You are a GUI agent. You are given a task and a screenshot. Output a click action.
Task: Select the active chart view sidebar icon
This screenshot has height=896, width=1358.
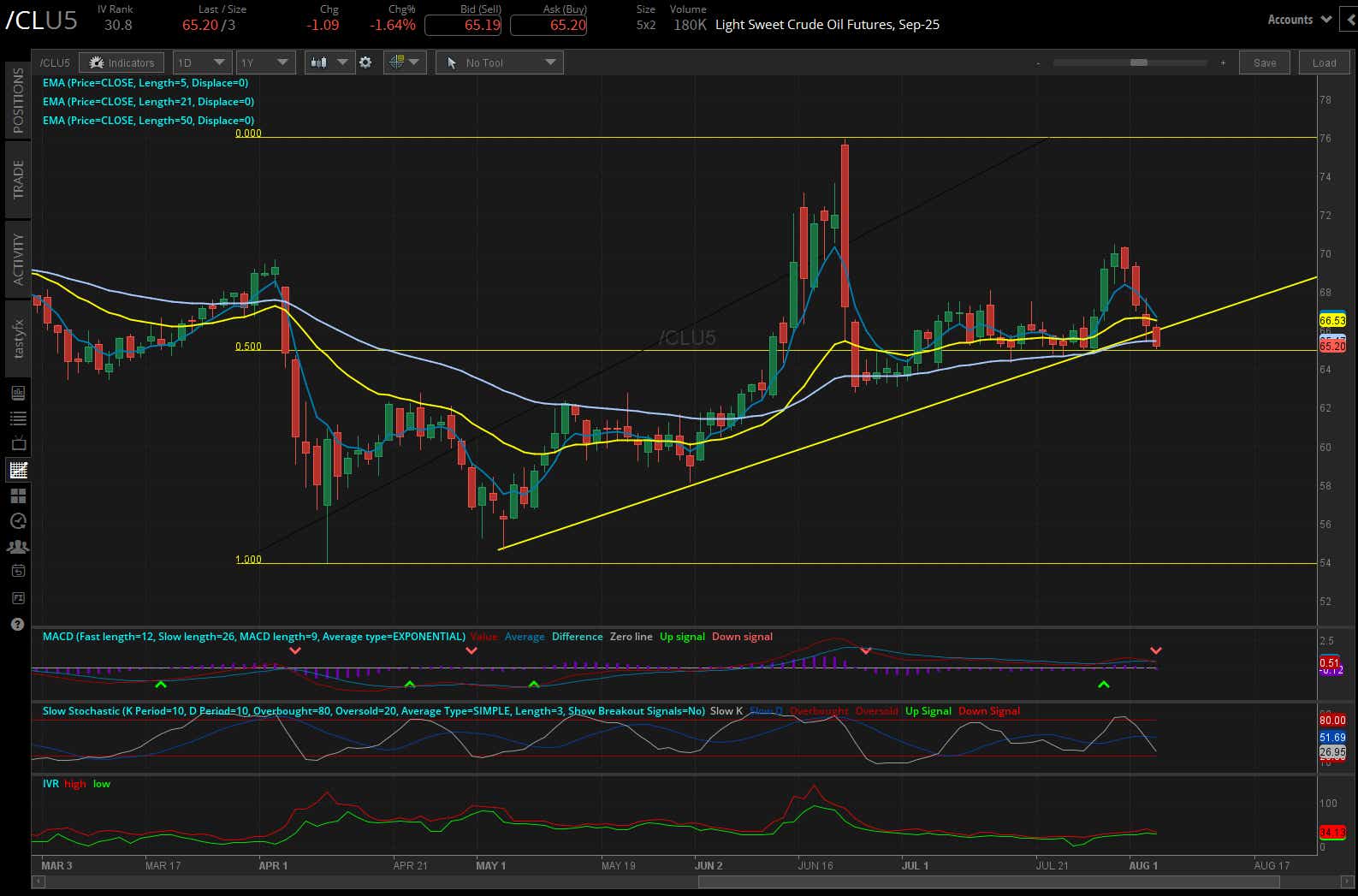[x=18, y=470]
